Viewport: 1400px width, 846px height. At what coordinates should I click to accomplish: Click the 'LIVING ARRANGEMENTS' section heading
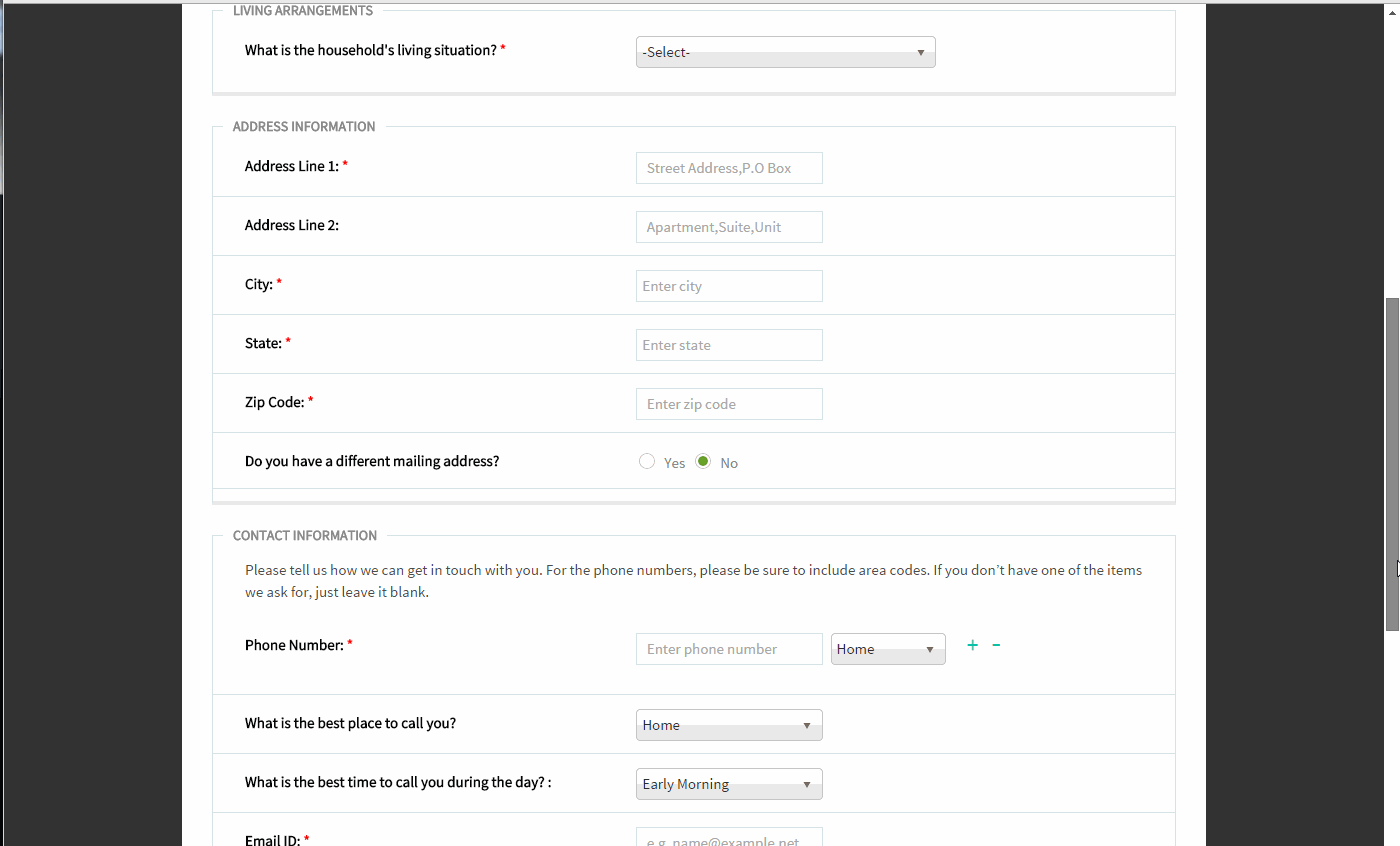click(303, 11)
